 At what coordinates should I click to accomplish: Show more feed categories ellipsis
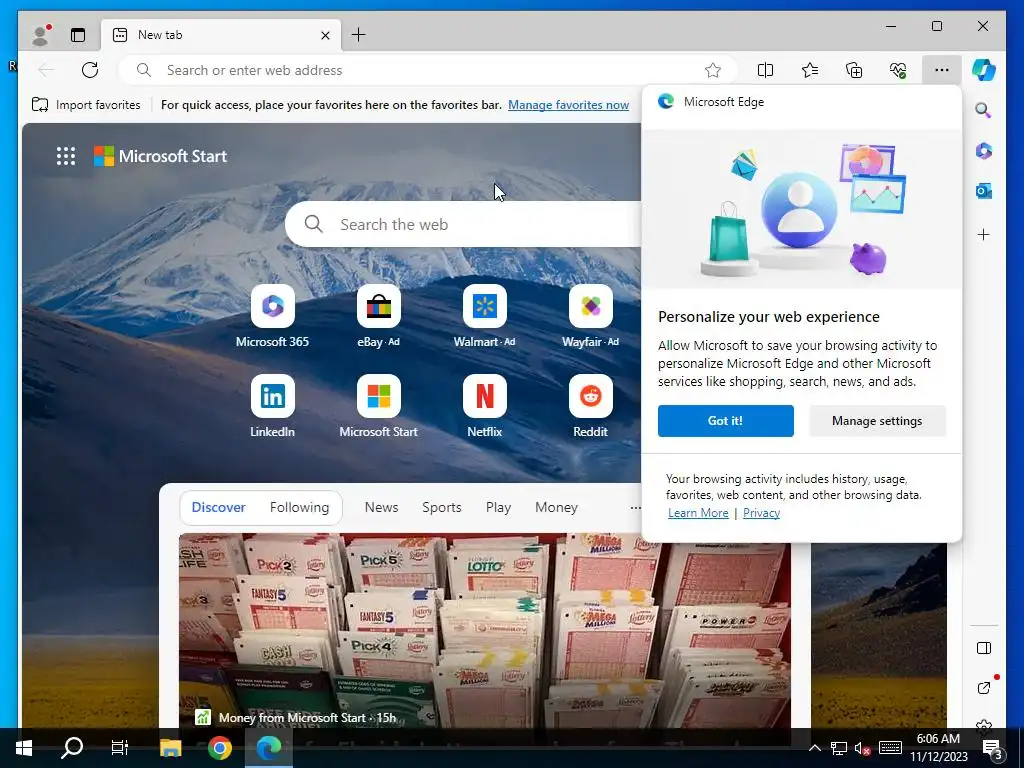635,507
